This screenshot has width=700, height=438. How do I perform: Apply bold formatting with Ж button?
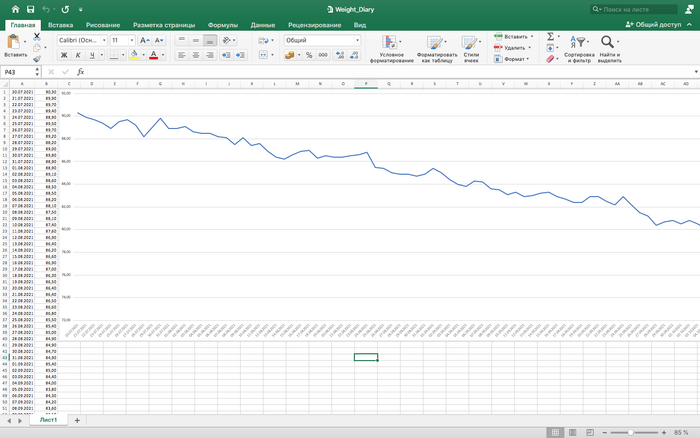(x=61, y=55)
